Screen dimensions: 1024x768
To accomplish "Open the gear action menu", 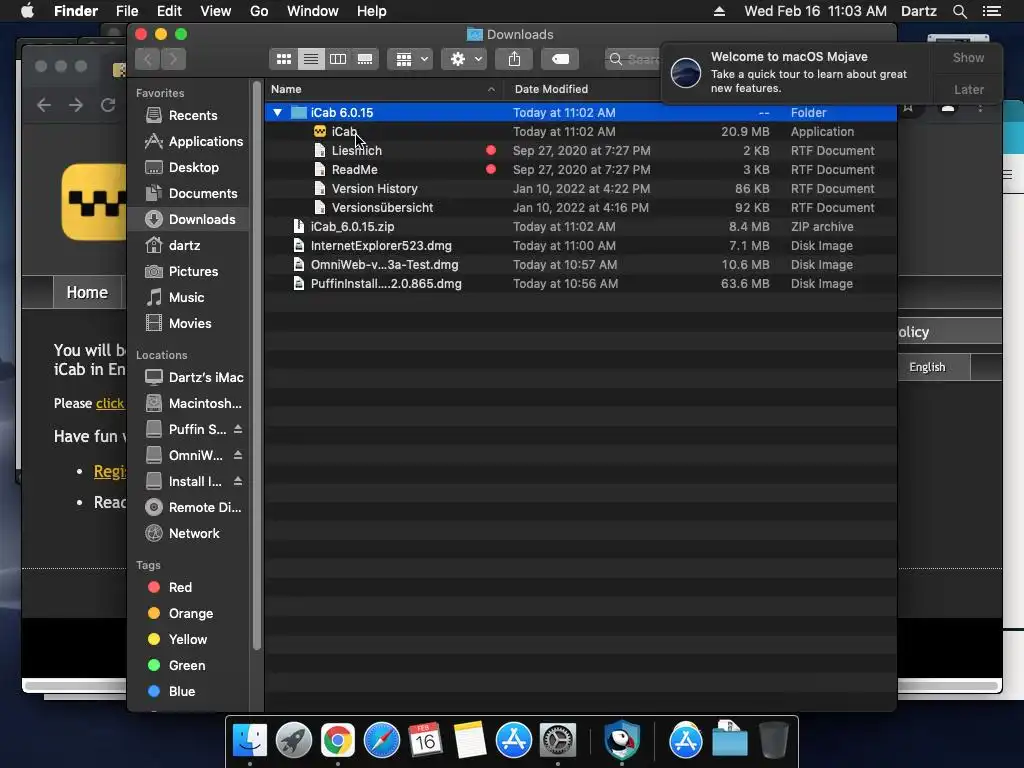I will [464, 59].
